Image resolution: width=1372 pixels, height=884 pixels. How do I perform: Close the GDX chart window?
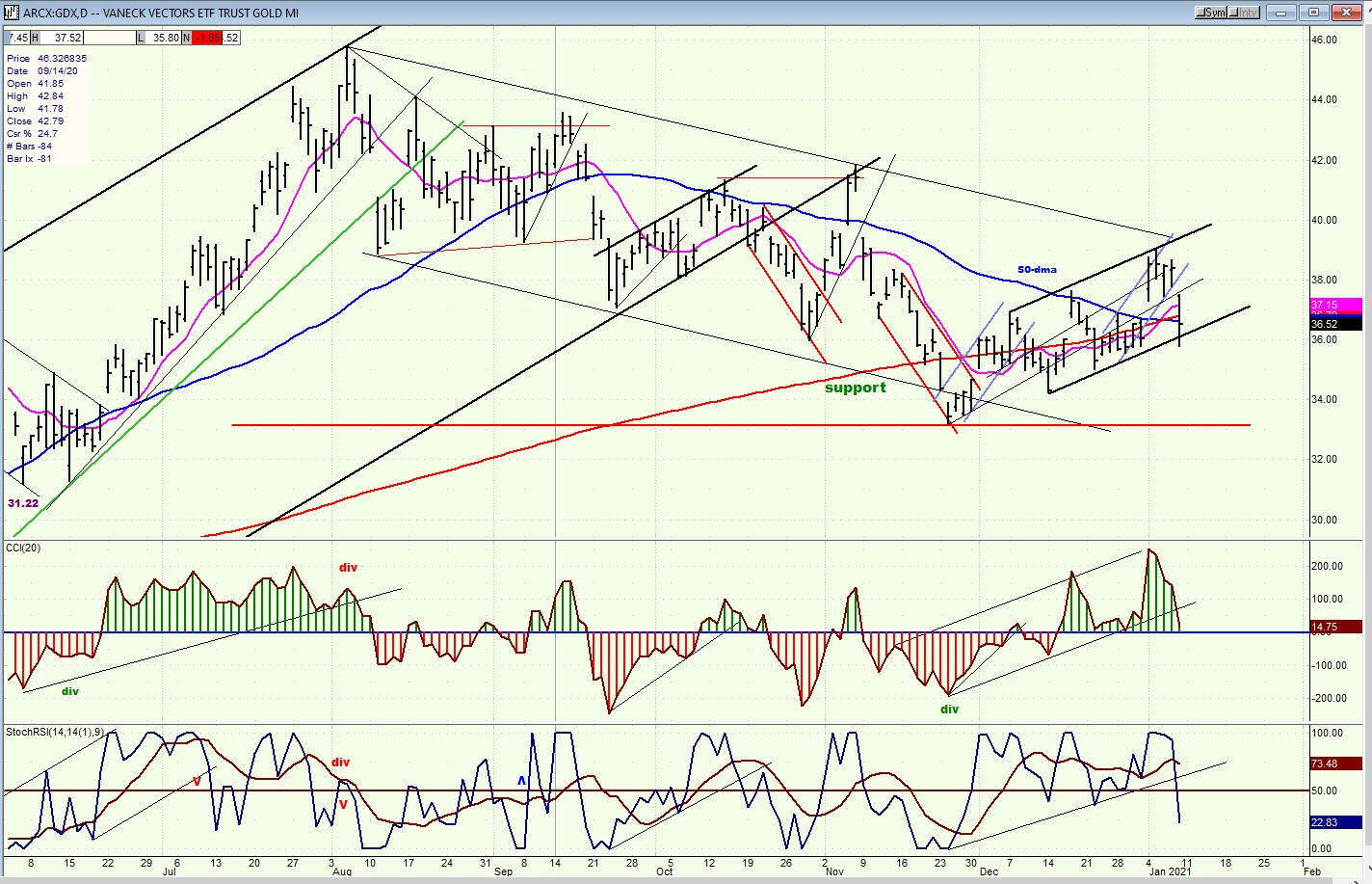click(1345, 13)
